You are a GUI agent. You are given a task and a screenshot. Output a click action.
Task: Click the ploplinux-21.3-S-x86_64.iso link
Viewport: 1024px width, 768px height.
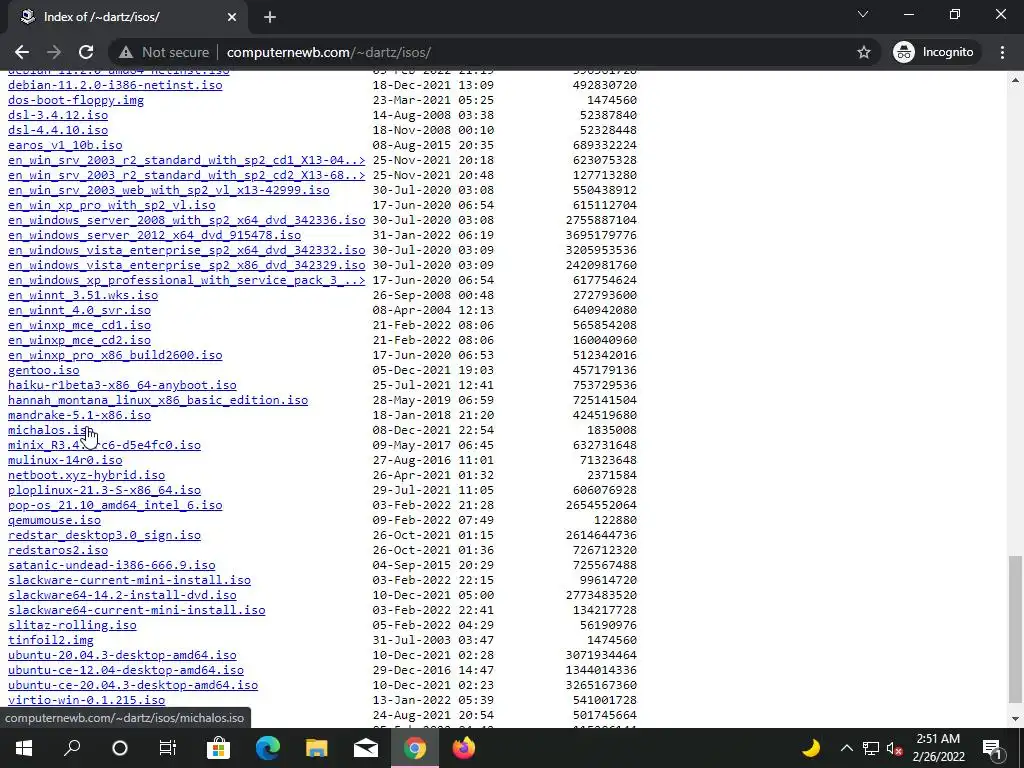pyautogui.click(x=104, y=490)
